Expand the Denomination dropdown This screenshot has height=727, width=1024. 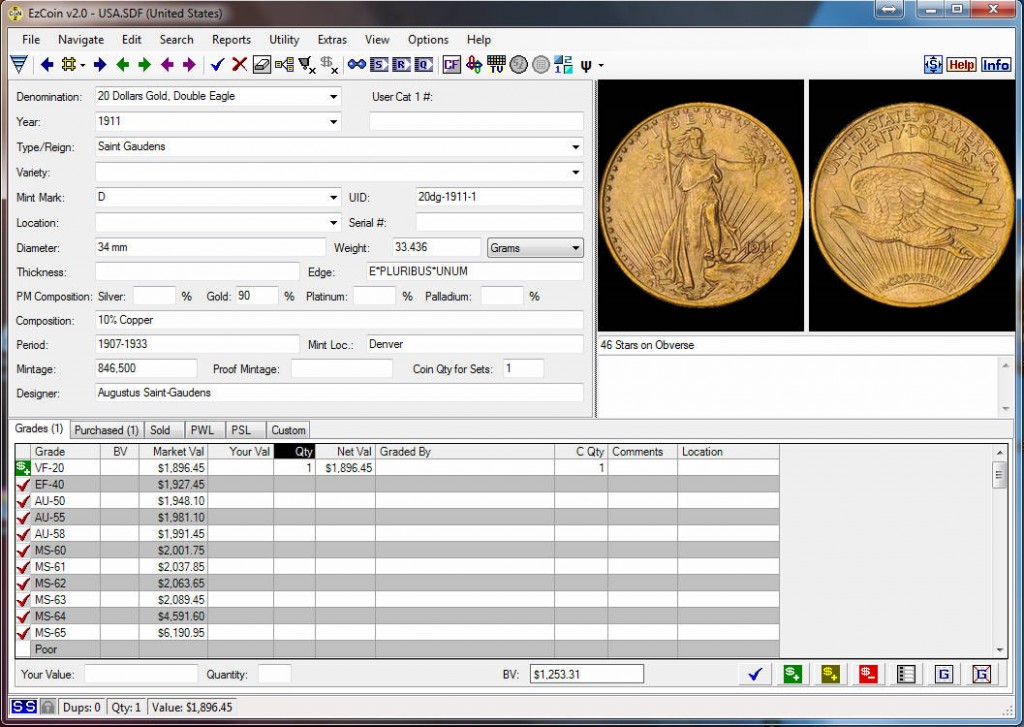pyautogui.click(x=334, y=98)
